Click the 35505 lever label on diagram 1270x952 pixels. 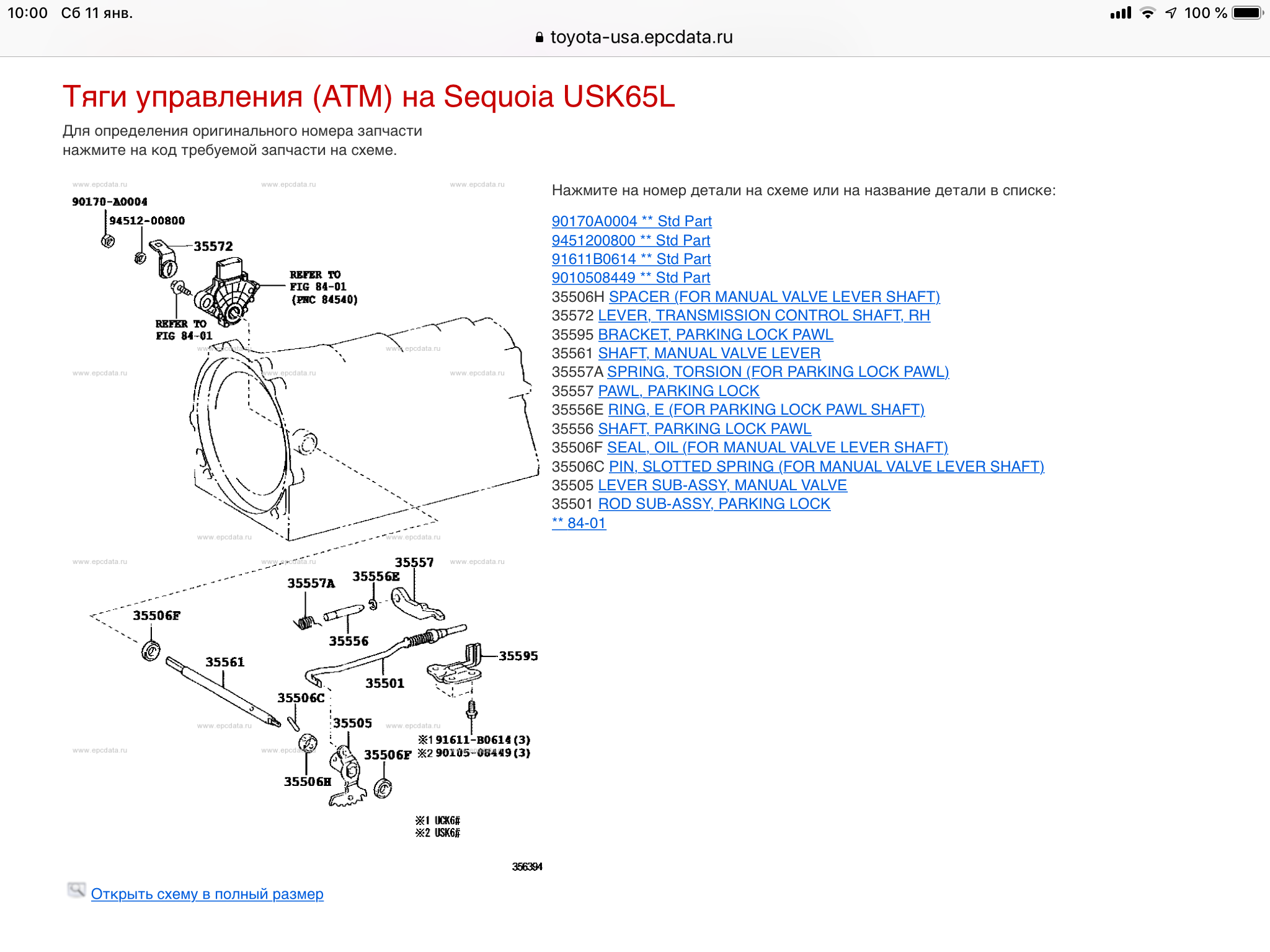click(x=352, y=723)
